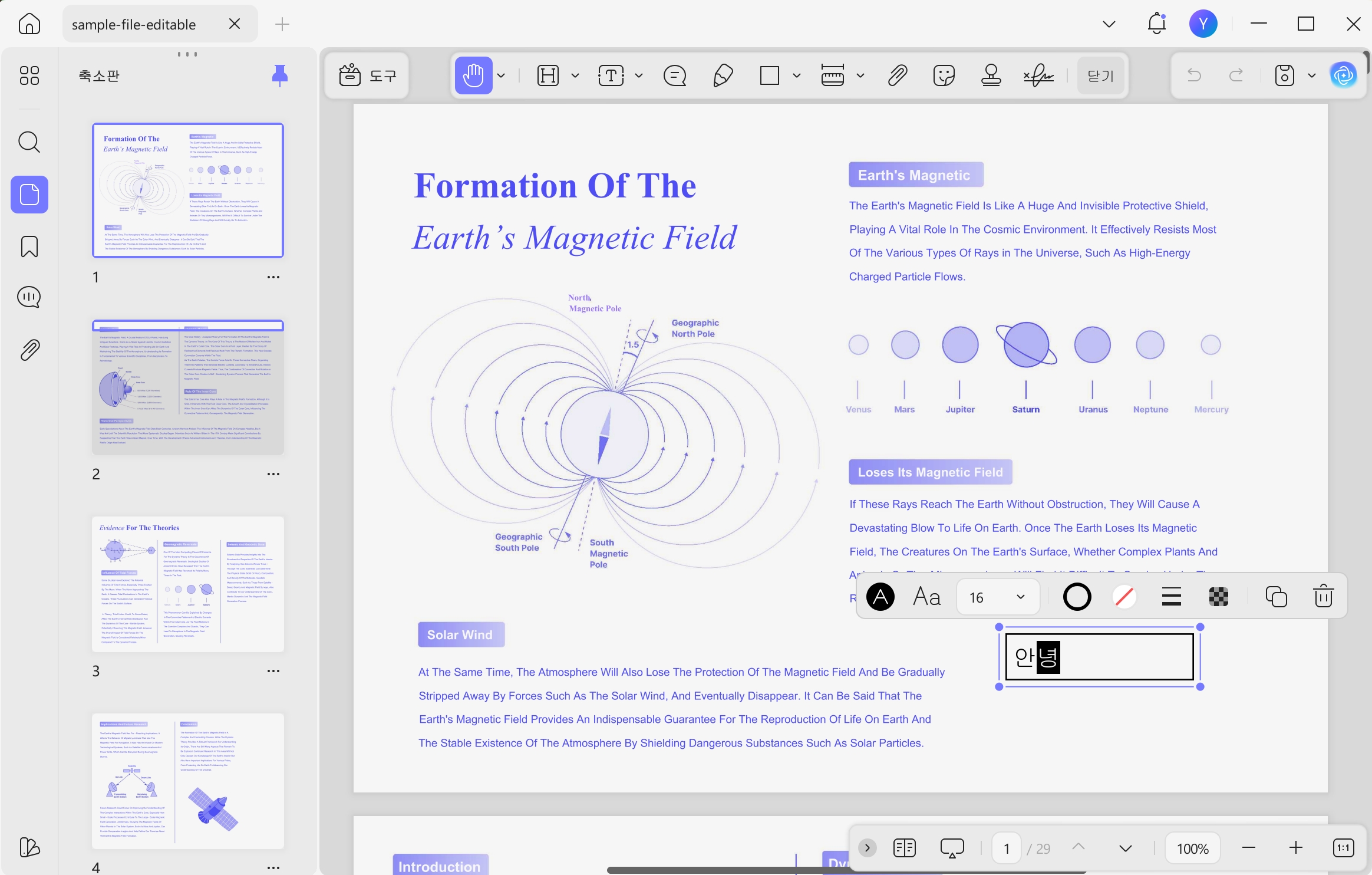
Task: Switch to sample-file-editable tab
Action: pyautogui.click(x=134, y=24)
